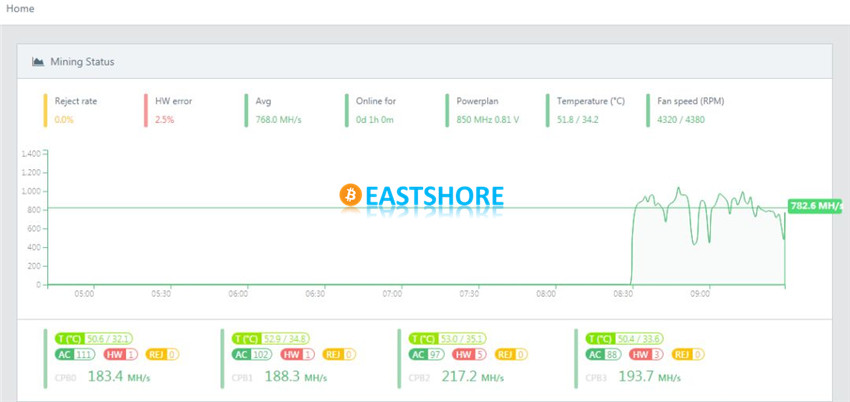Image resolution: width=850 pixels, height=402 pixels.
Task: Click the 05:00 time axis label
Action: [x=84, y=294]
